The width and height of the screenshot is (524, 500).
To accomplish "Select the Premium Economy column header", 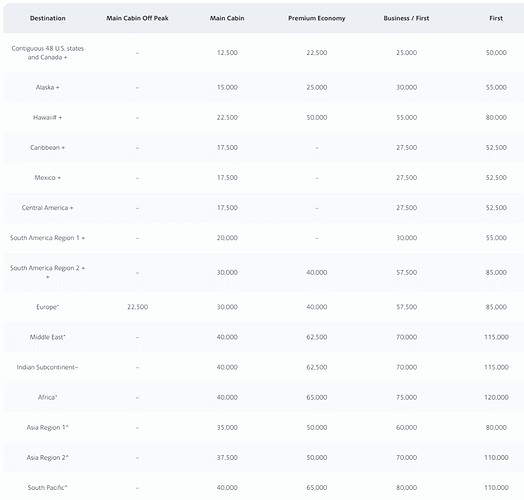I will 316,18.
